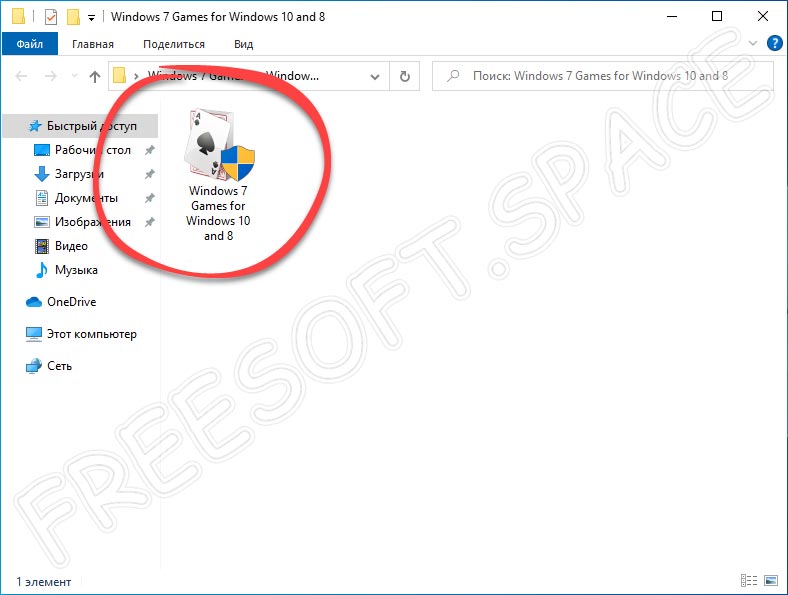Go back with the back arrow
Viewport: 788px width, 595px height.
pos(22,76)
